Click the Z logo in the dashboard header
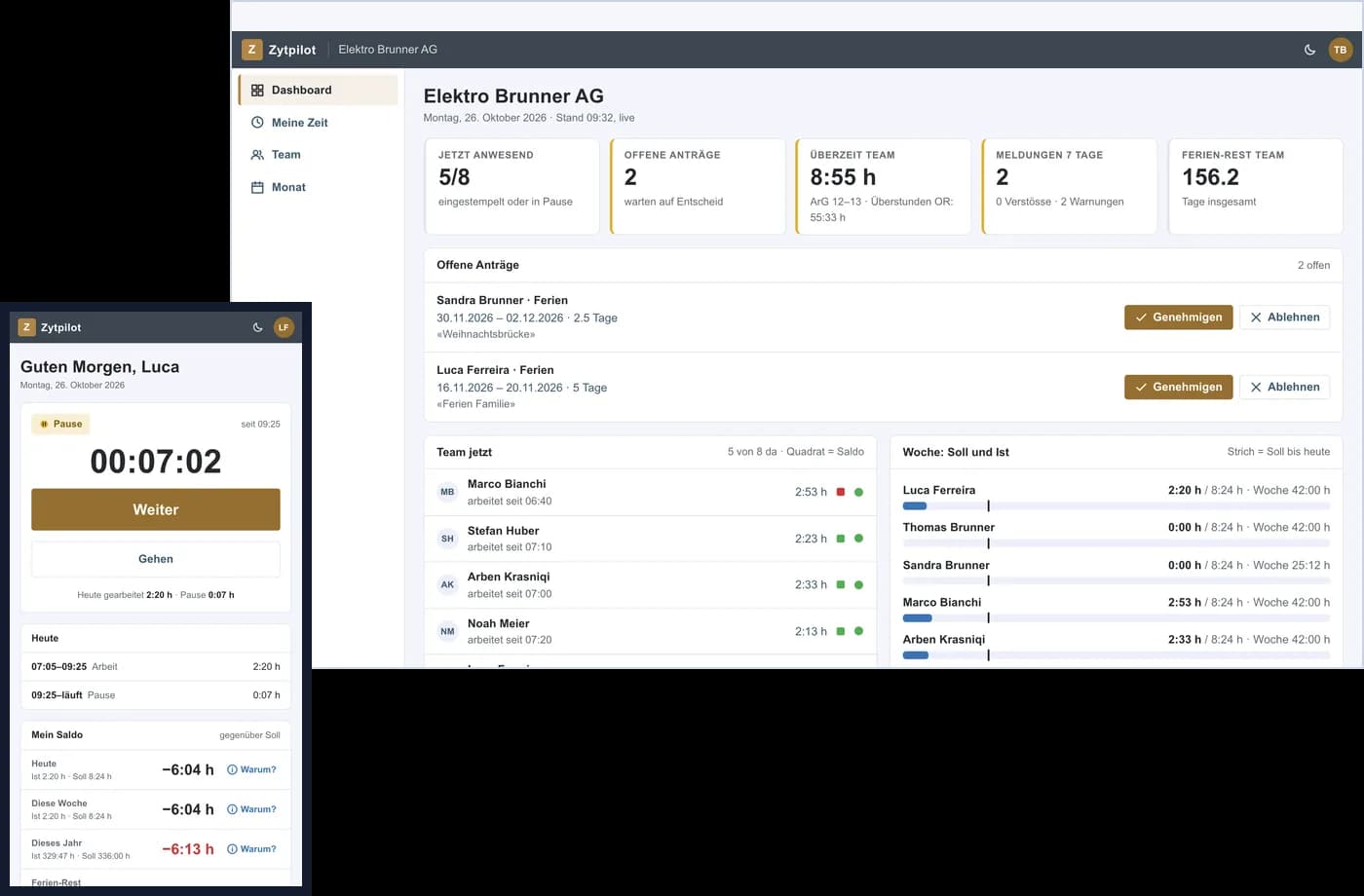Screen dimensions: 1364x896 (x=251, y=50)
